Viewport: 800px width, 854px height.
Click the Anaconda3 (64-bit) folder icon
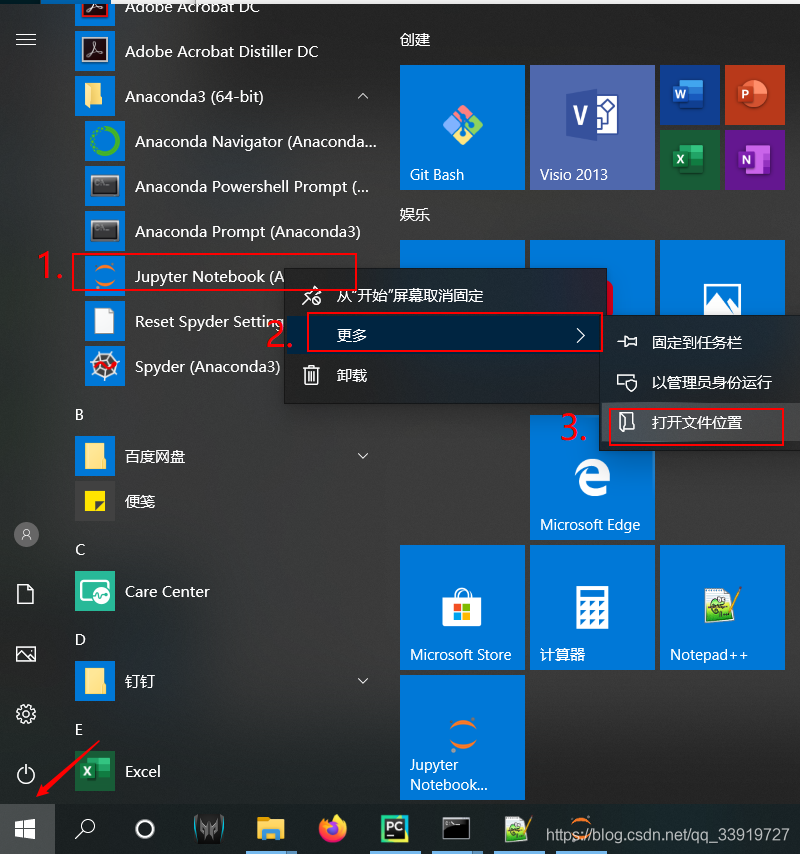(x=95, y=96)
